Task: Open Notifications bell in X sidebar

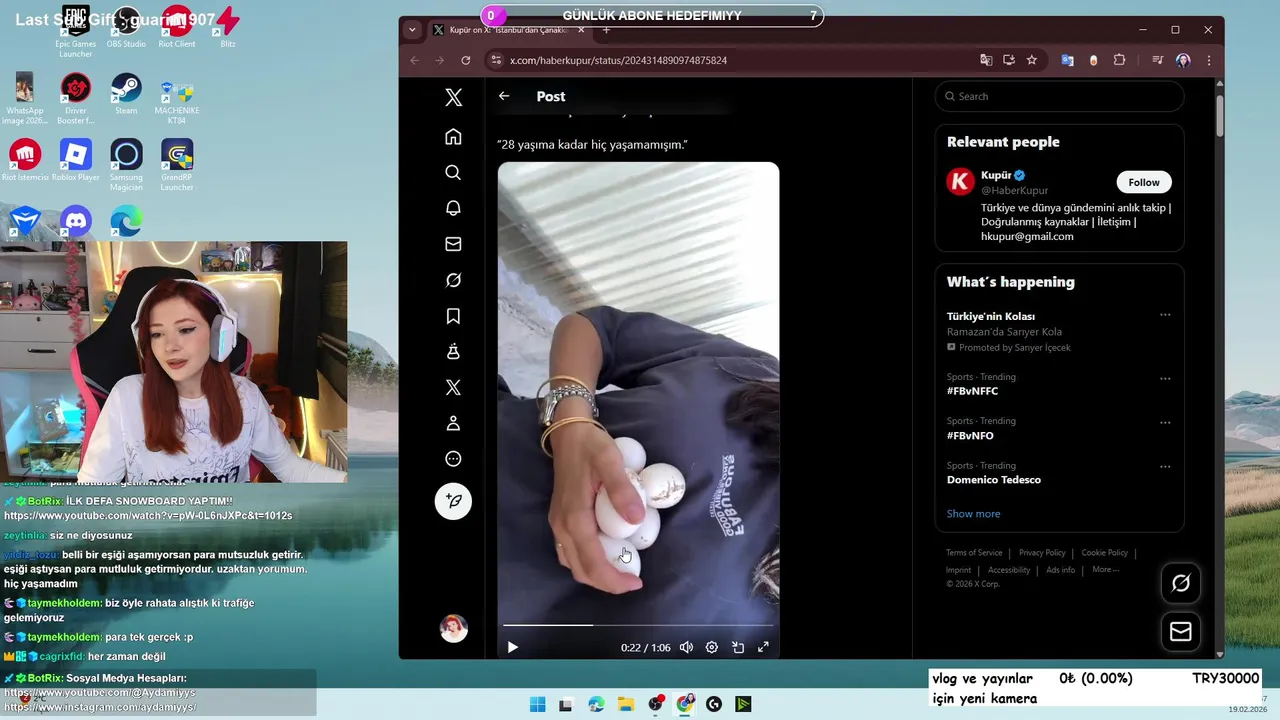Action: (453, 208)
